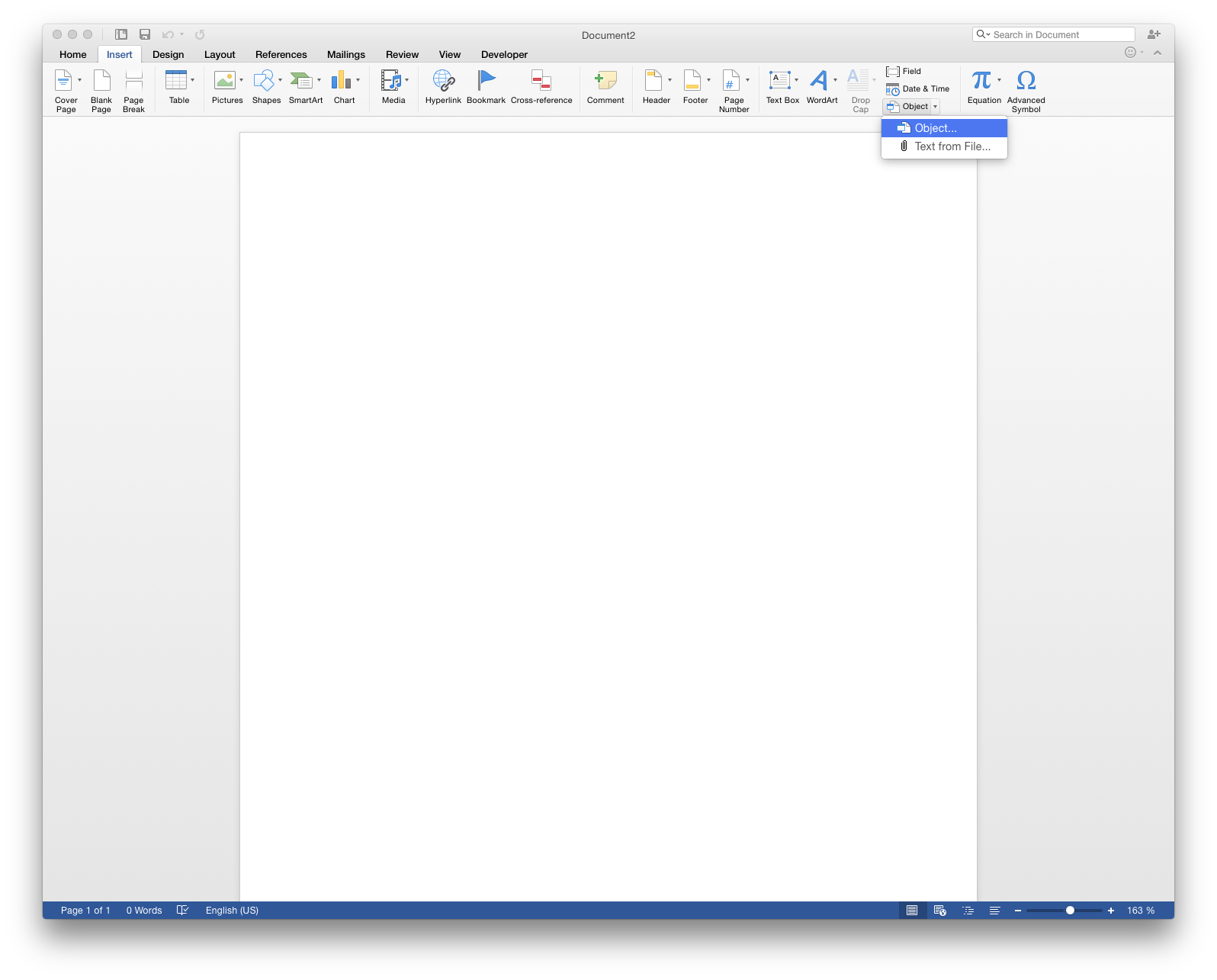Click the Page Number icon
1217x980 pixels.
(x=731, y=80)
